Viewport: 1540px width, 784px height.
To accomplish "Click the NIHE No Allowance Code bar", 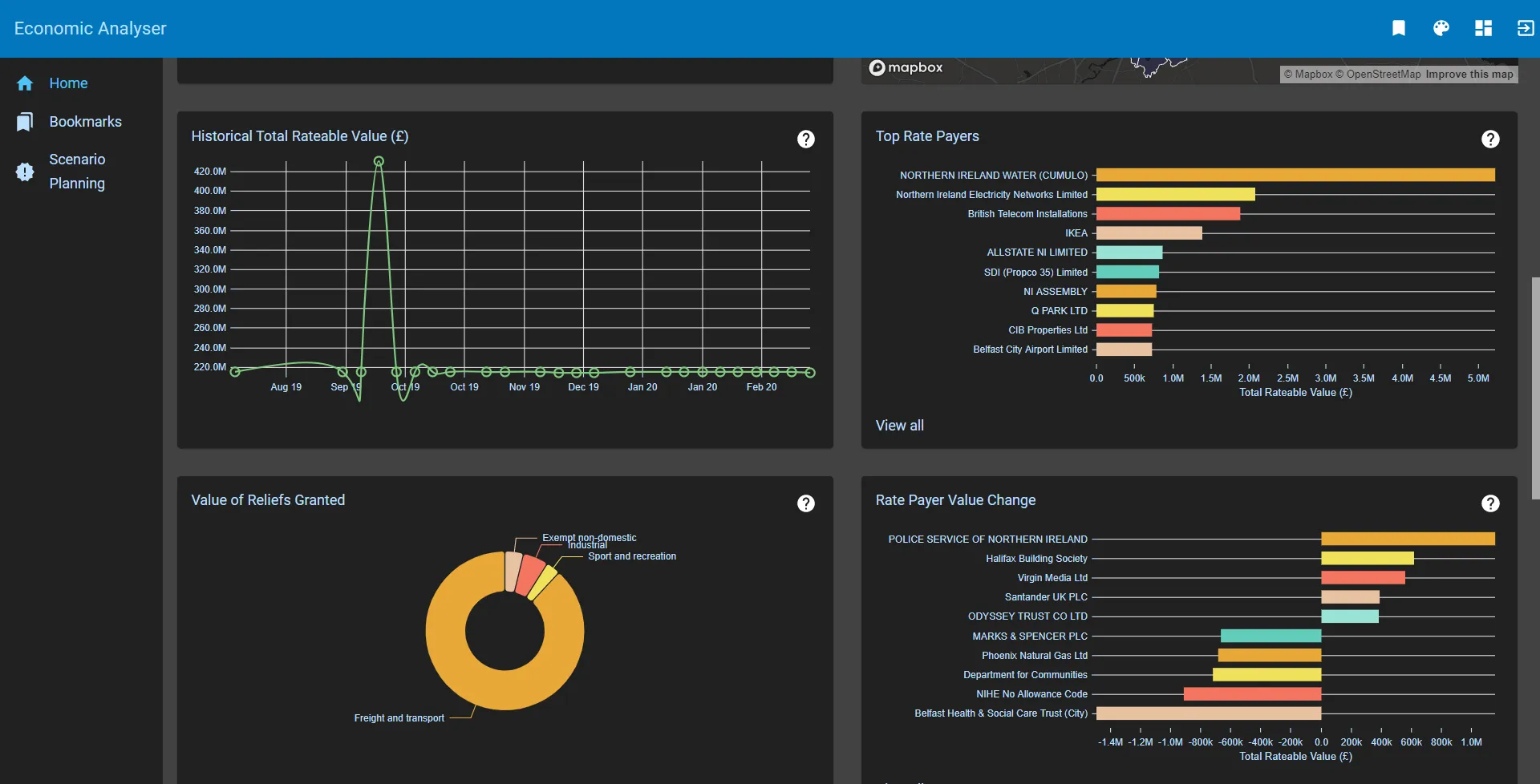I will 1253,694.
